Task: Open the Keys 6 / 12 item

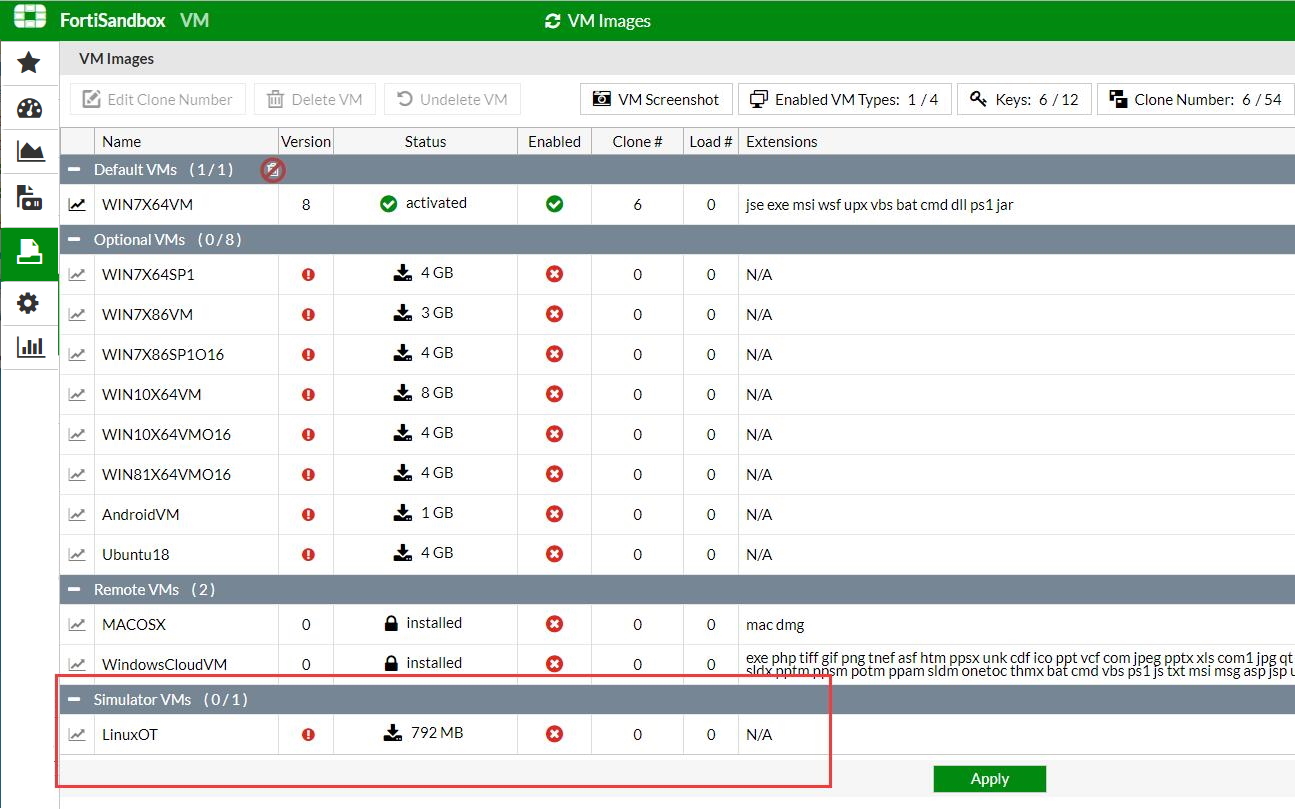Action: pos(1024,99)
